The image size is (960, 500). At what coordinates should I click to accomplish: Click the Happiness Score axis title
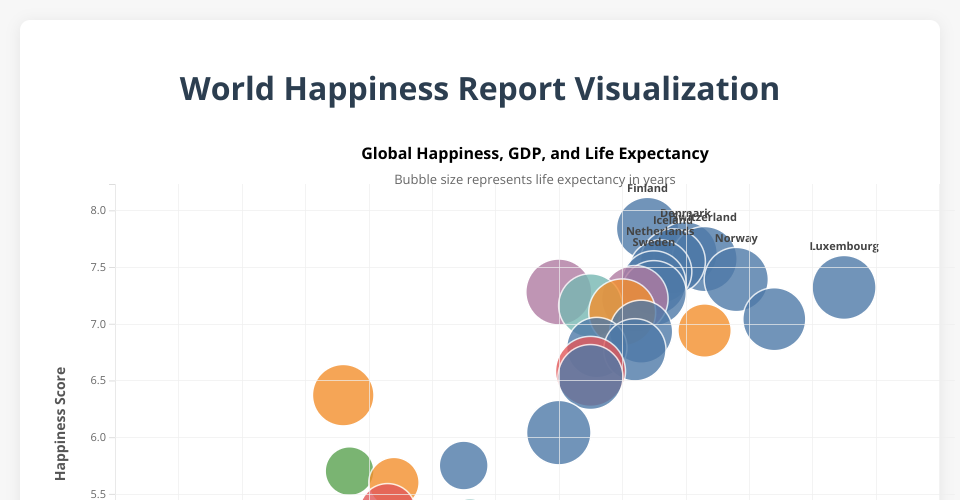[x=61, y=423]
